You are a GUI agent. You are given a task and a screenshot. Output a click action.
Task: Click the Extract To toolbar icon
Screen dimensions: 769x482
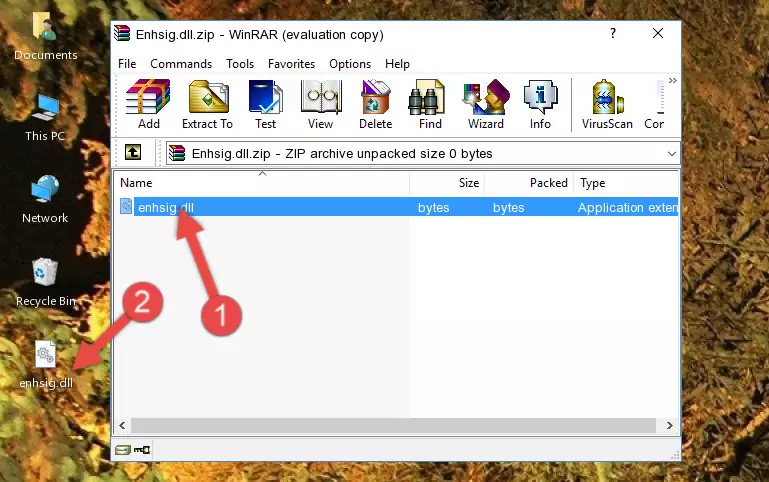(207, 104)
